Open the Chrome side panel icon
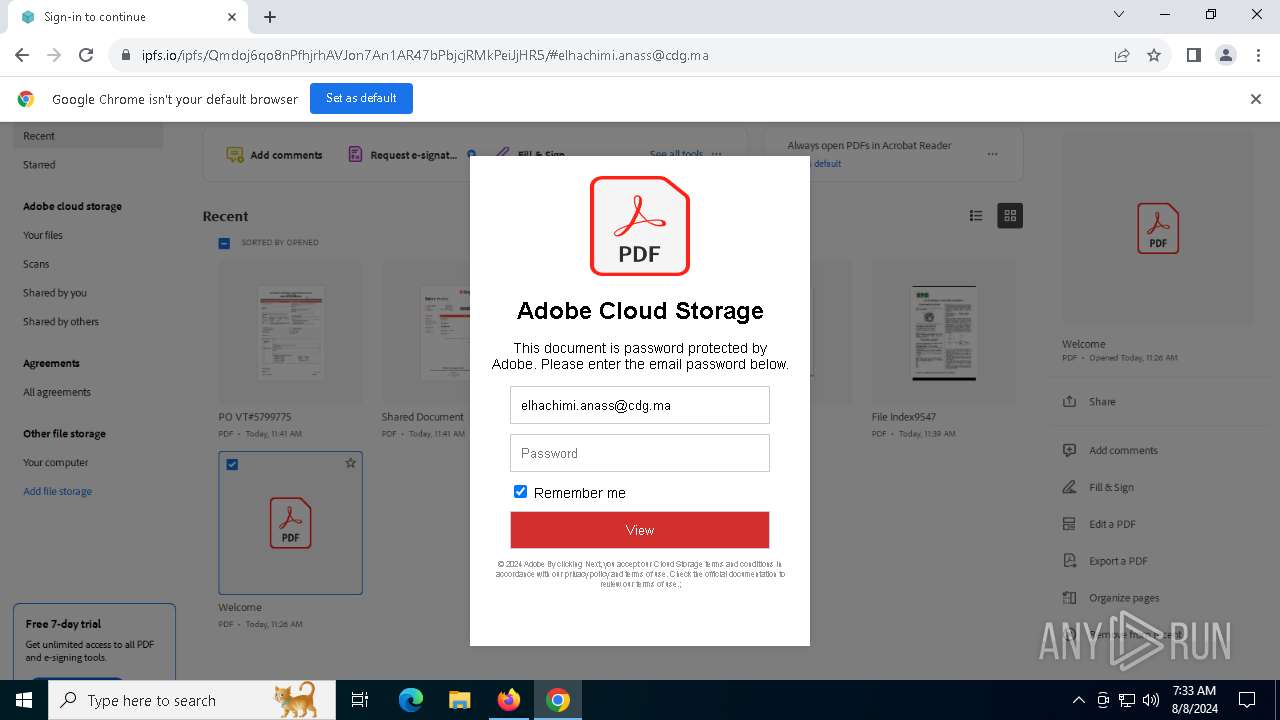 1194,55
